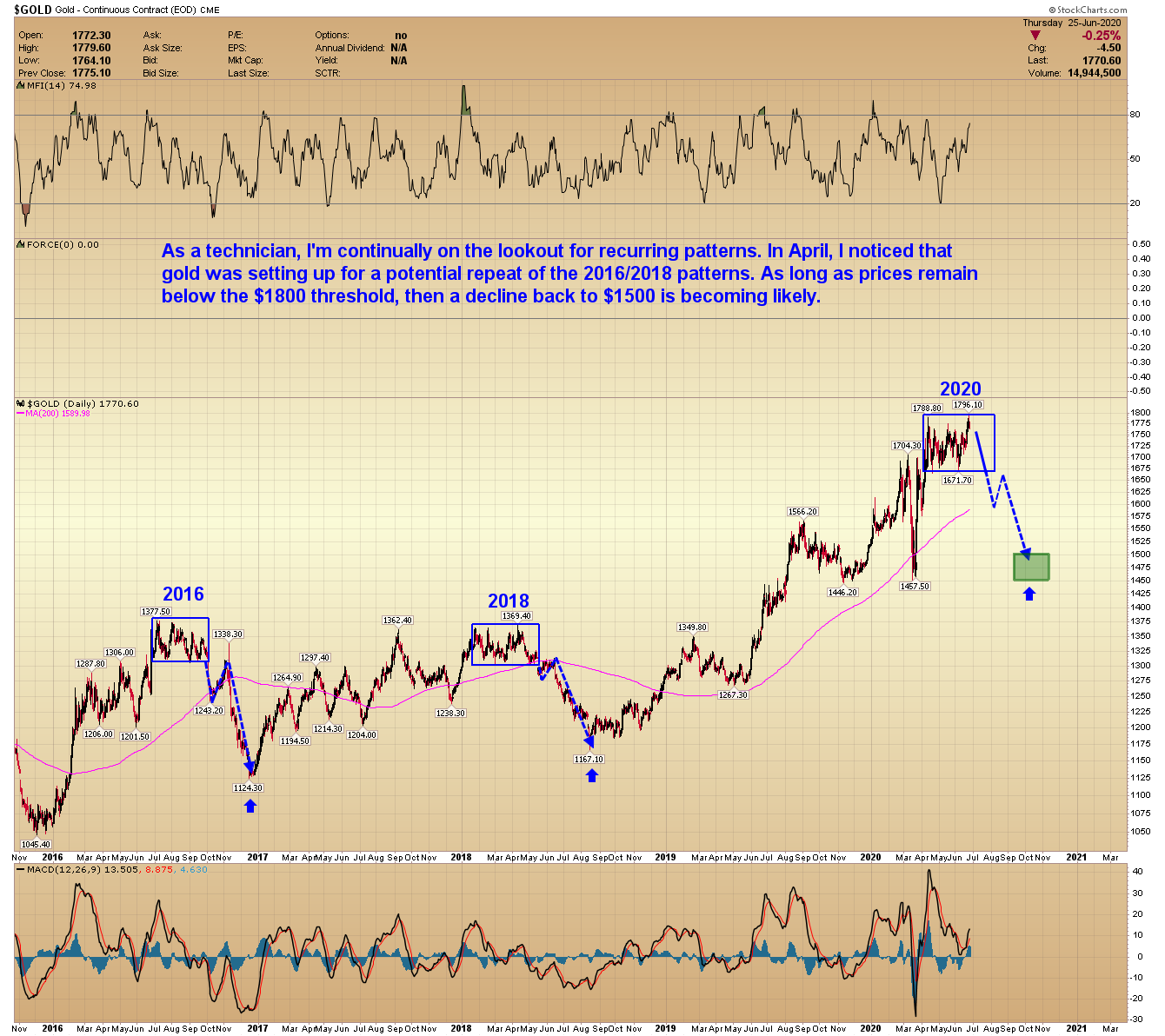The width and height of the screenshot is (1165, 1036).
Task: Click the 1446.20 price label
Action: pyautogui.click(x=842, y=592)
